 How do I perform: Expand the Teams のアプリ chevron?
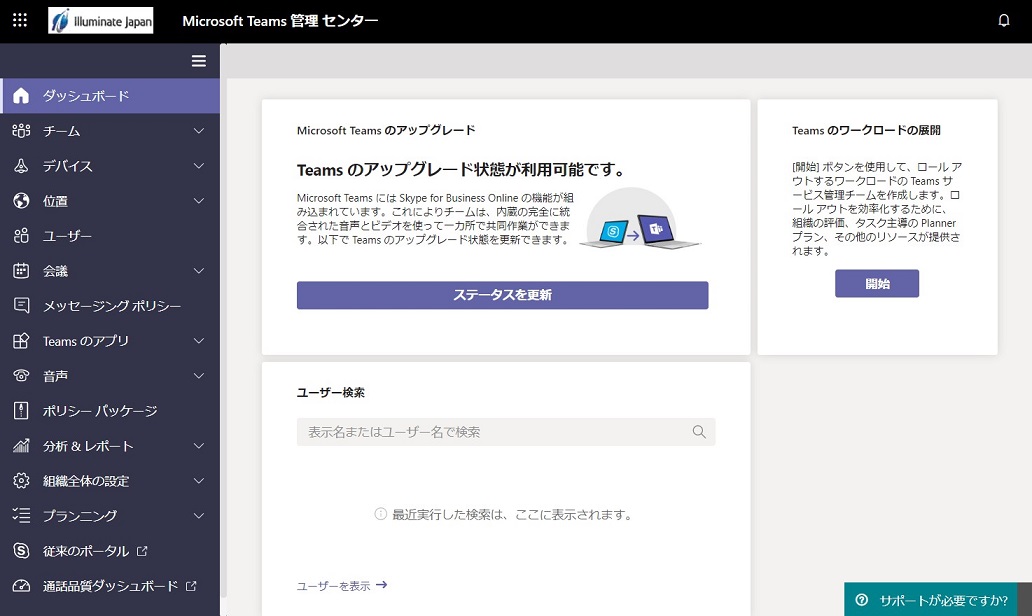click(x=199, y=341)
